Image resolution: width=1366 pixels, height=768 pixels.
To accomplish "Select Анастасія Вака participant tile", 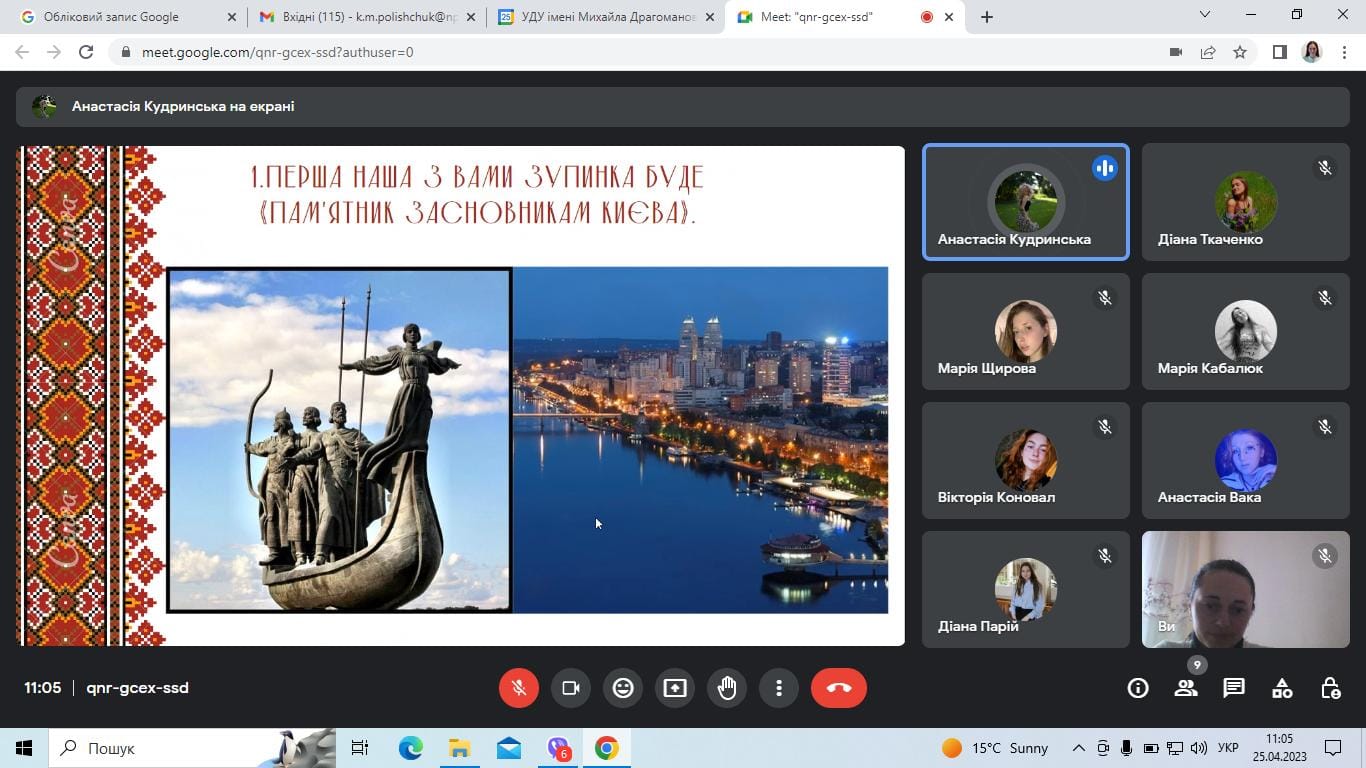I will tap(1246, 460).
